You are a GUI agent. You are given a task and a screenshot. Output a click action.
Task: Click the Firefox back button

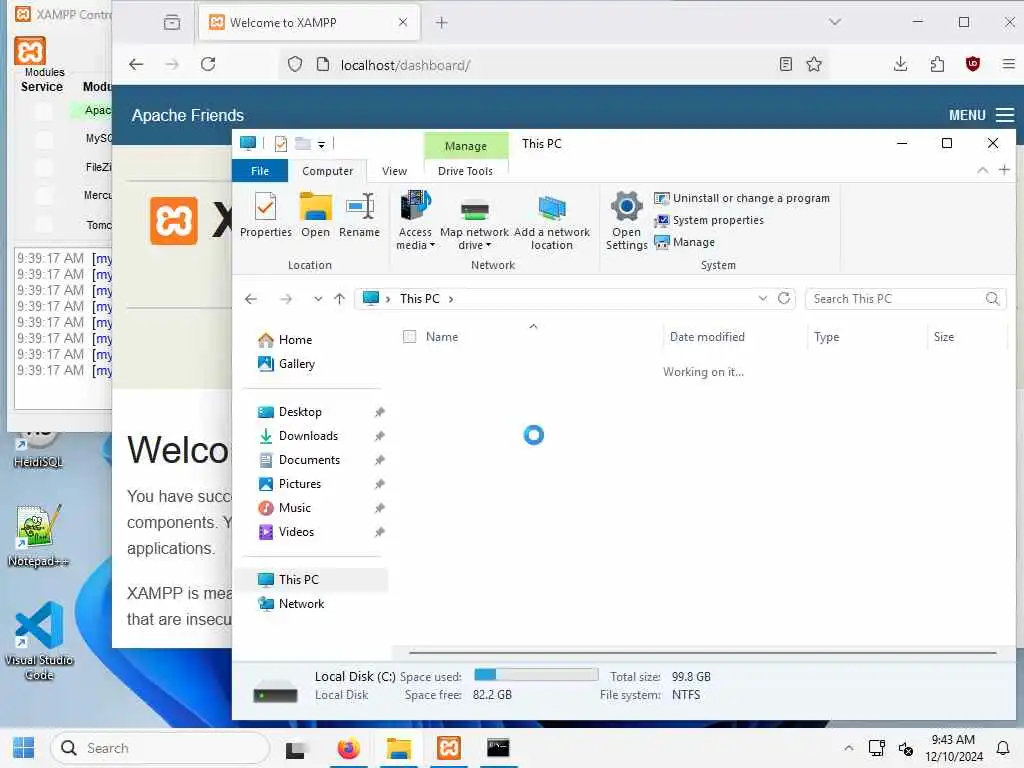click(136, 64)
